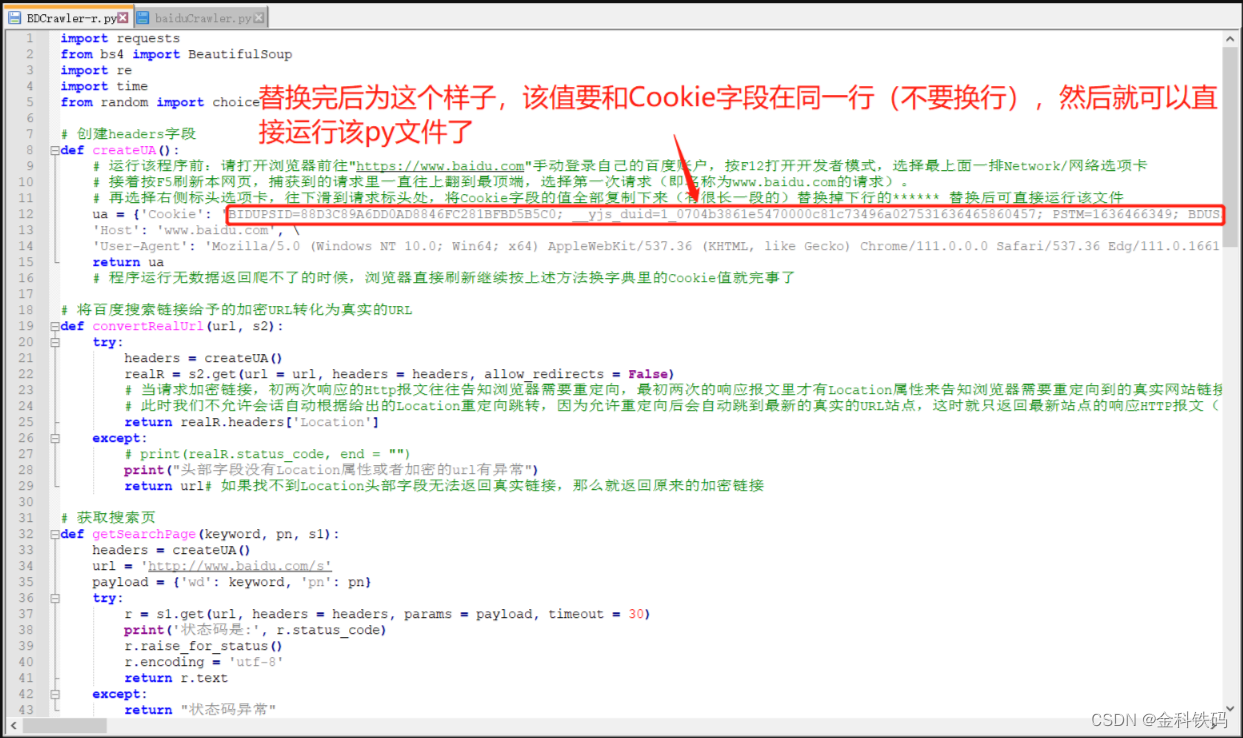The height and width of the screenshot is (738, 1243).
Task: Collapse the convertRealUrl function fold marker
Action: tap(53, 326)
